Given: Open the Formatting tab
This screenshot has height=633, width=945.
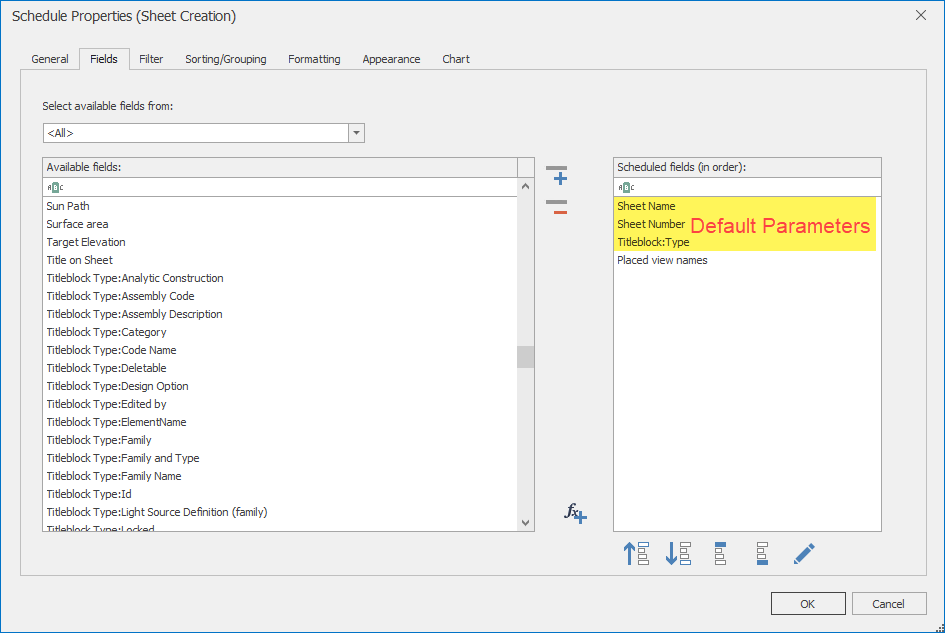Looking at the screenshot, I should 314,59.
